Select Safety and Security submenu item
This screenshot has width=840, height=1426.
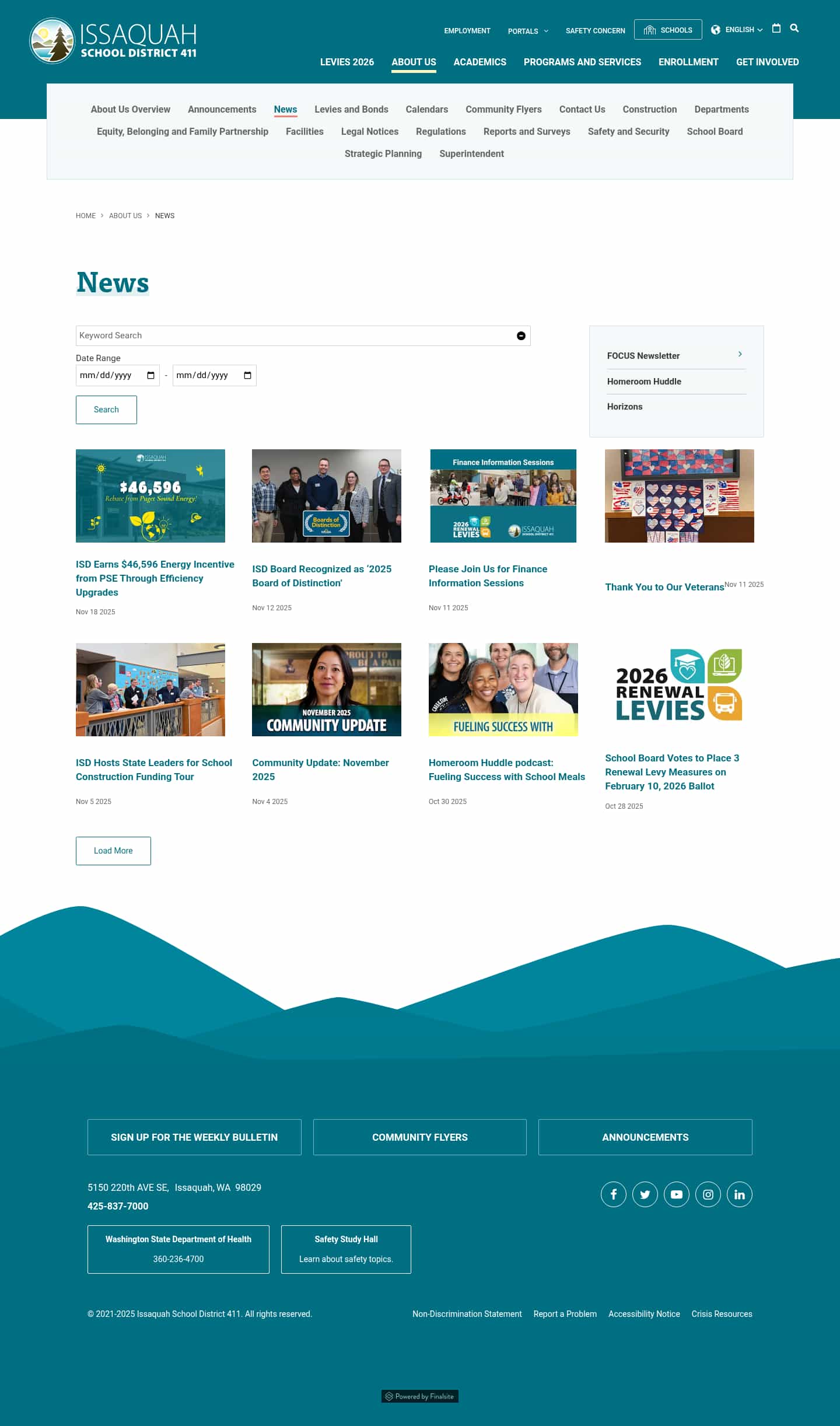point(628,132)
